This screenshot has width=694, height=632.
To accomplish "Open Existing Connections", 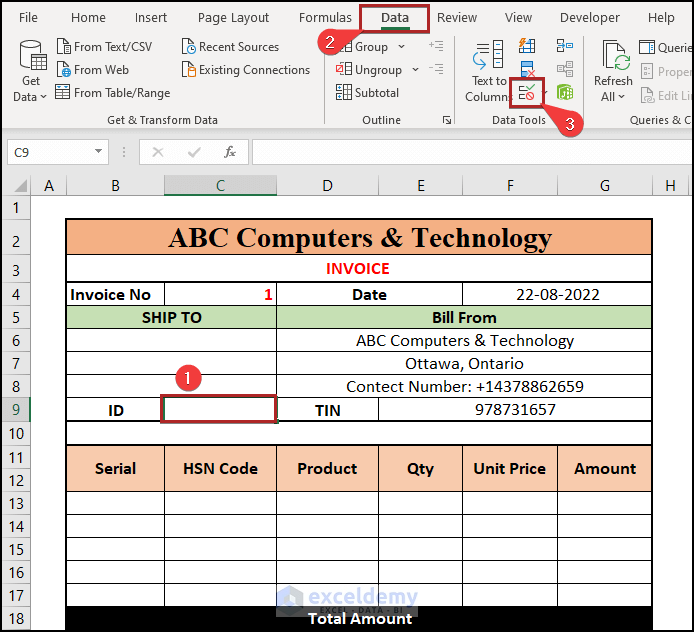I will (246, 69).
